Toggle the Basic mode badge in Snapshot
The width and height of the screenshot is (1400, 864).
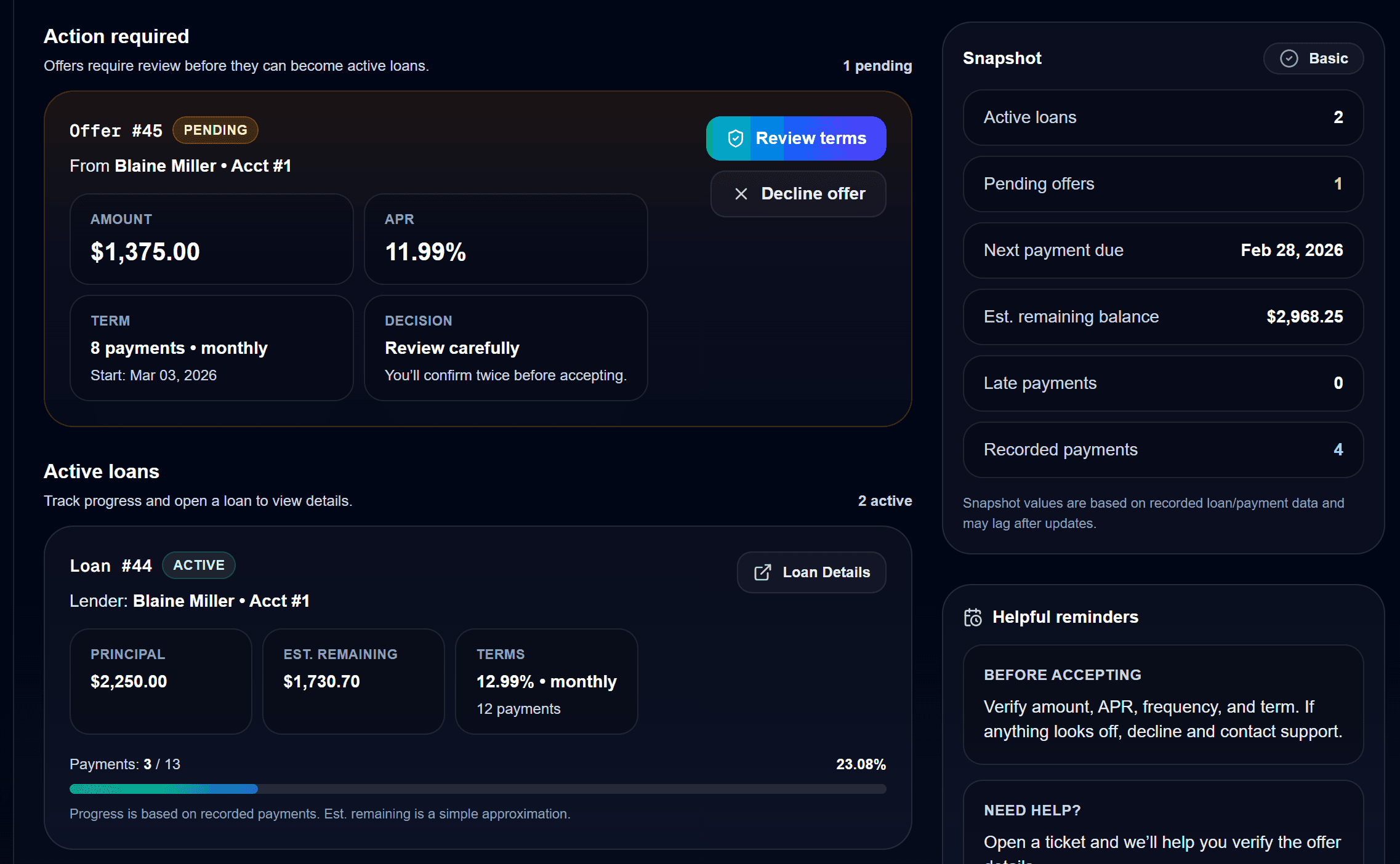pos(1313,58)
